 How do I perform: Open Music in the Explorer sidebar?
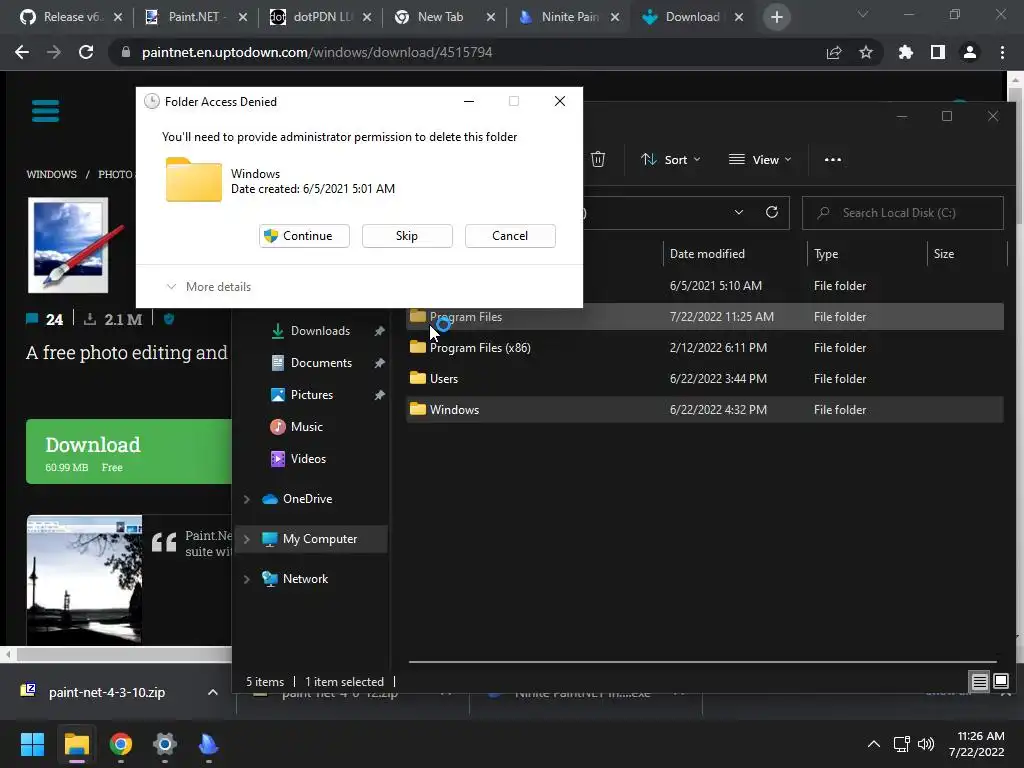(306, 426)
